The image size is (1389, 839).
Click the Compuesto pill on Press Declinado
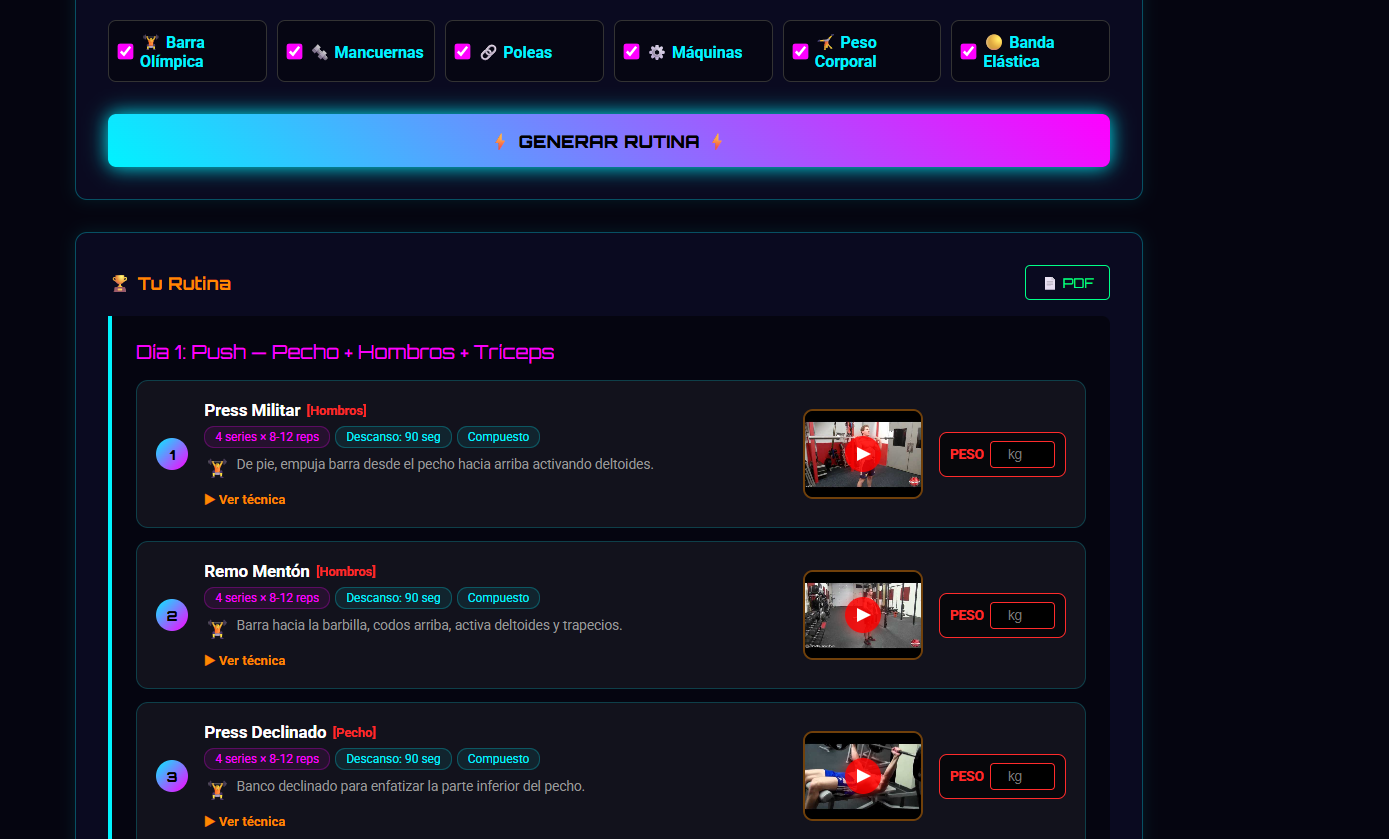pyautogui.click(x=498, y=759)
